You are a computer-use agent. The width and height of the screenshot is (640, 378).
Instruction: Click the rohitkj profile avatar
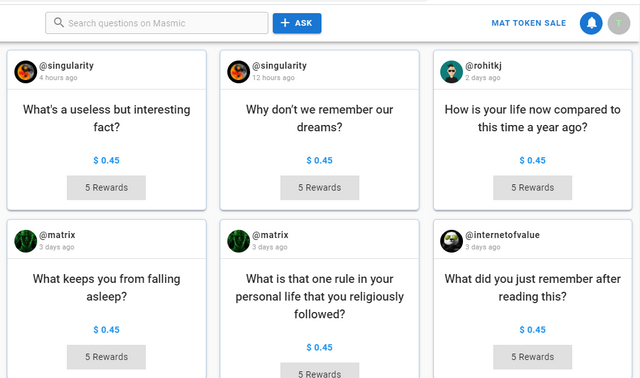[x=451, y=72]
